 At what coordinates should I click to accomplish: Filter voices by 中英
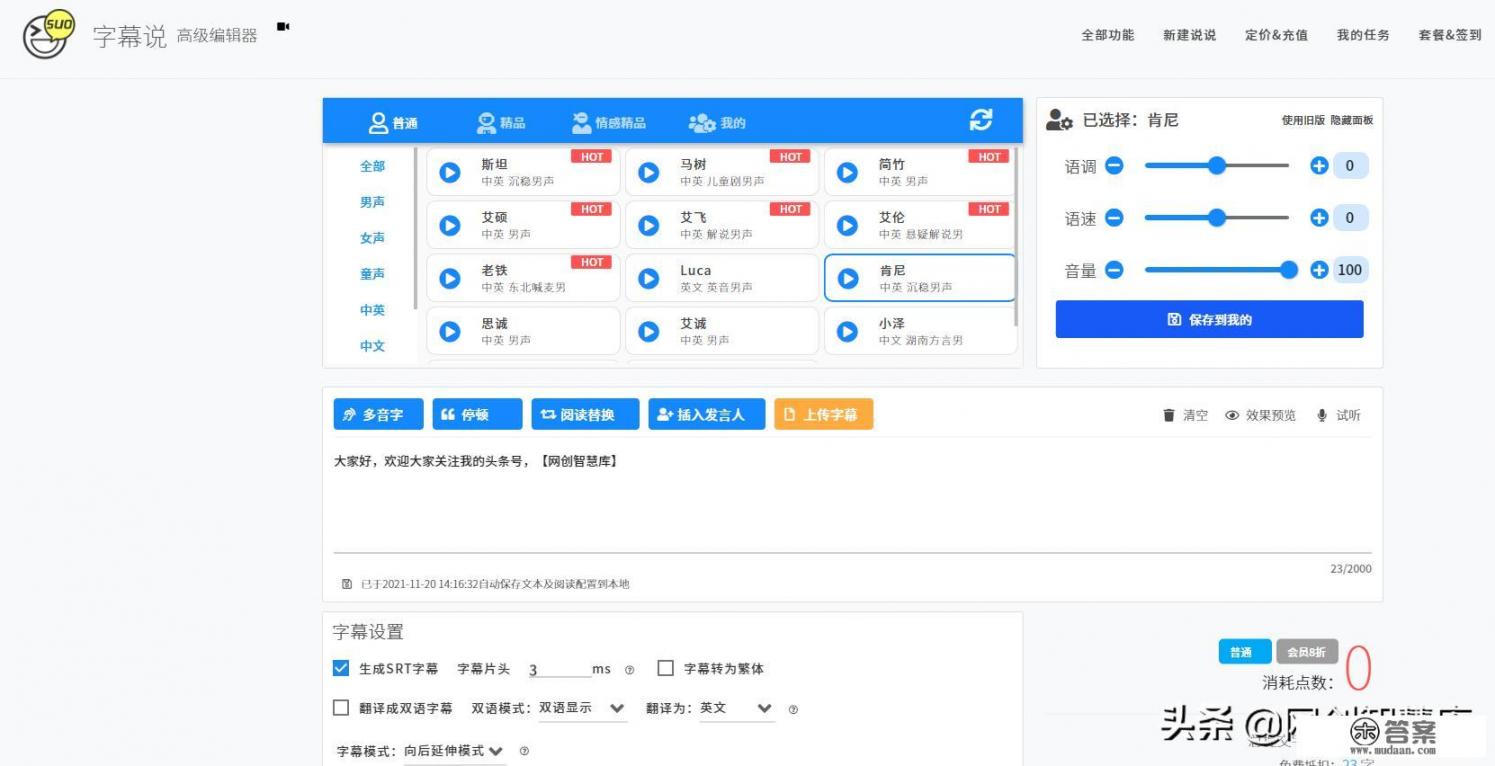pyautogui.click(x=372, y=310)
